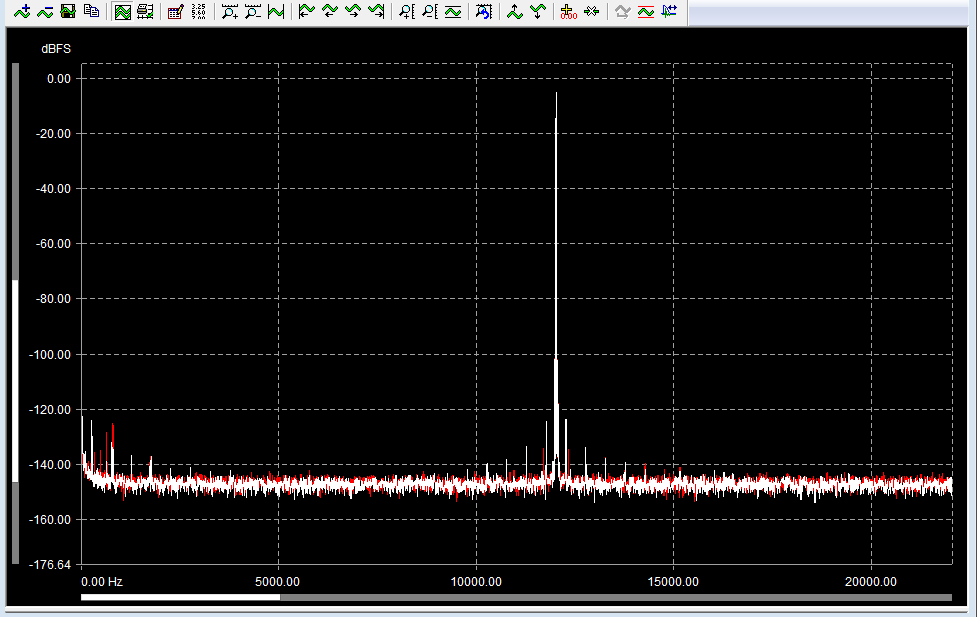Click the undo zoom magnifier icon
The image size is (977, 617).
[484, 11]
